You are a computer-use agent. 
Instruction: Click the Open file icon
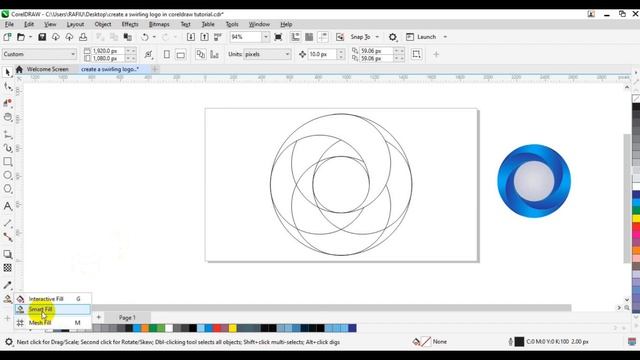coord(21,37)
